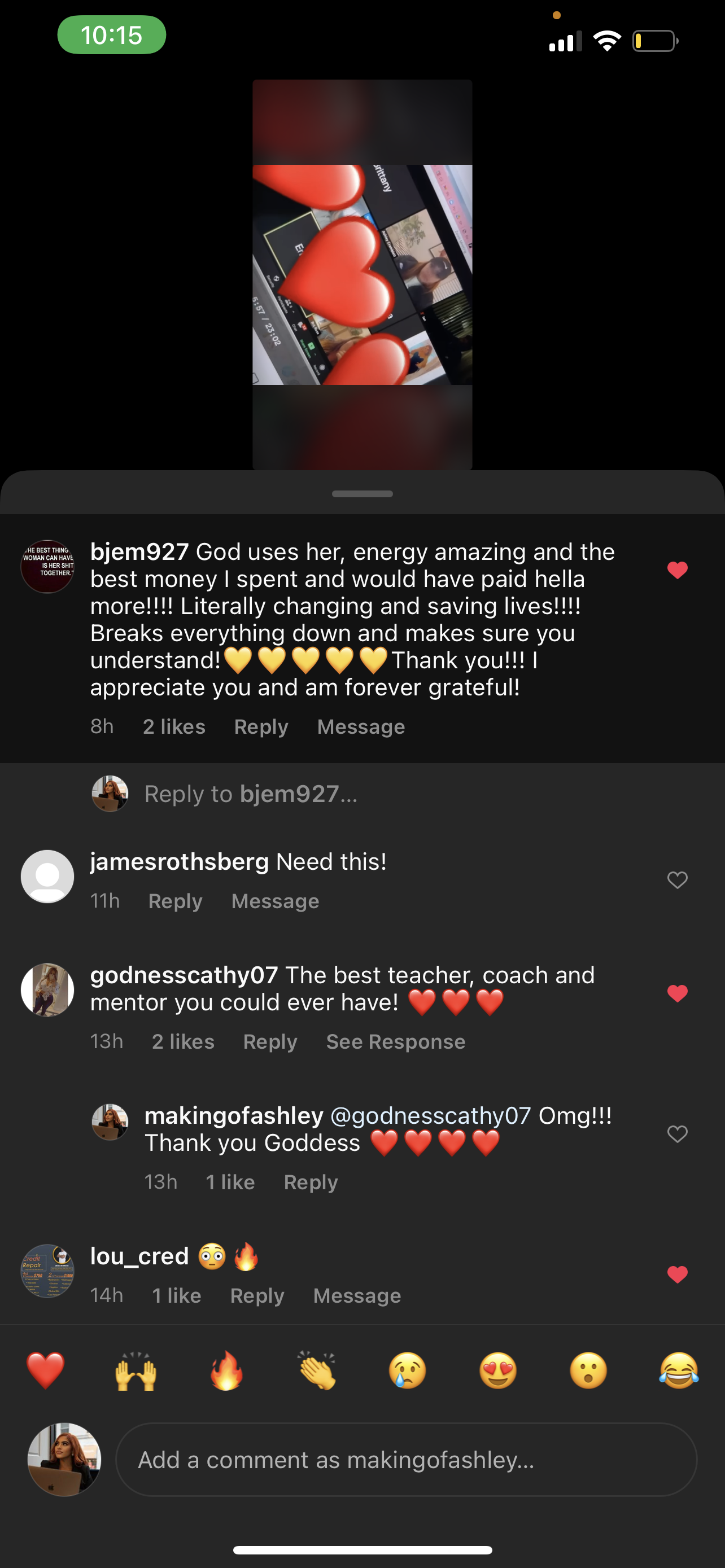Tap the raised hands quick-reaction emoji
This screenshot has width=725, height=1568.
(136, 1371)
